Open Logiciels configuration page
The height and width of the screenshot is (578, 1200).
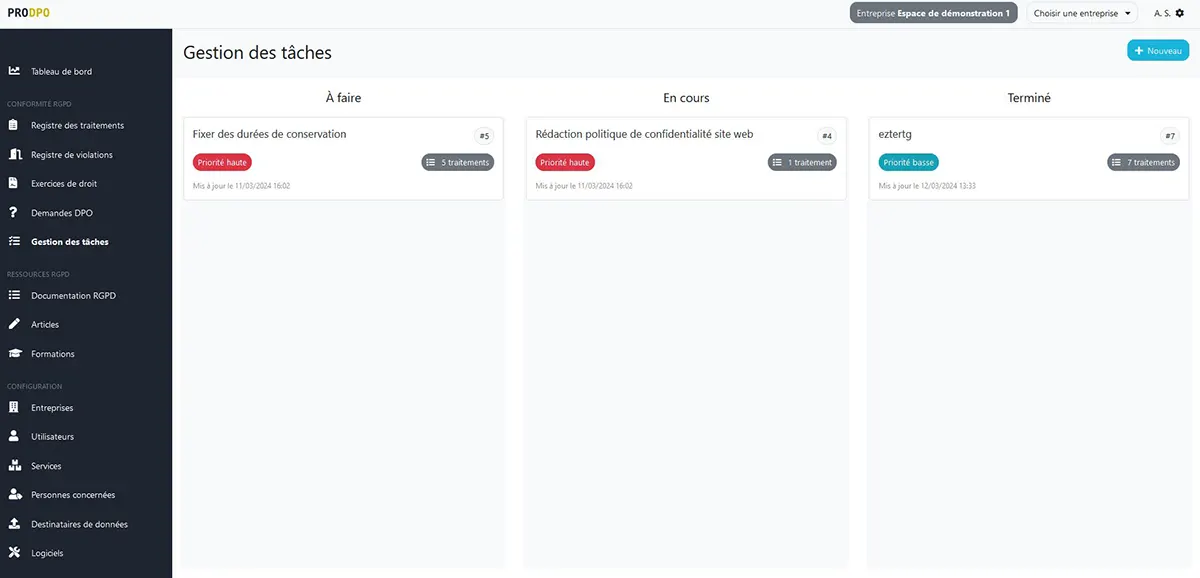point(47,553)
